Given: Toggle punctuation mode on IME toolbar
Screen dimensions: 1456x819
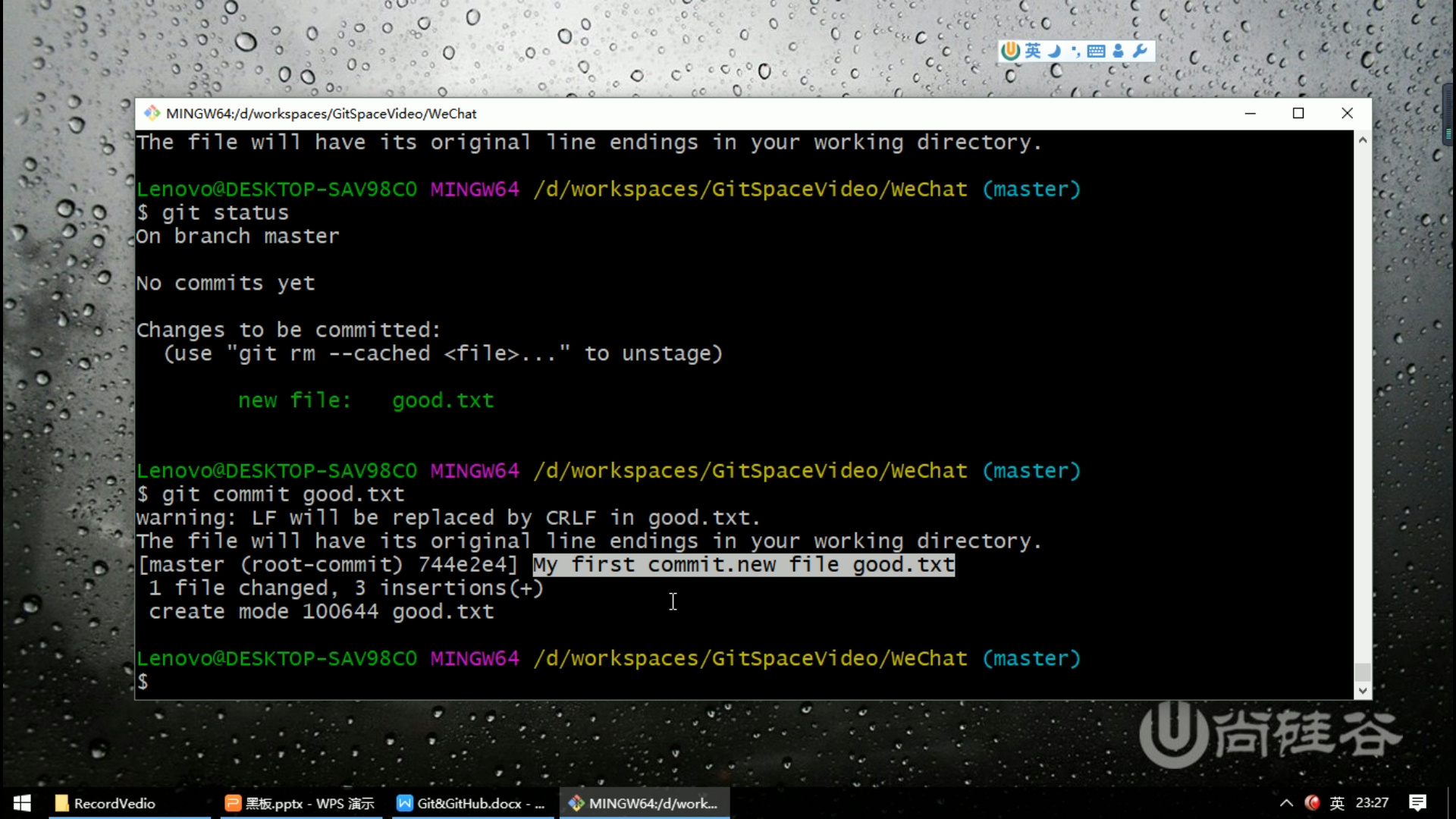Looking at the screenshot, I should pos(1075,52).
